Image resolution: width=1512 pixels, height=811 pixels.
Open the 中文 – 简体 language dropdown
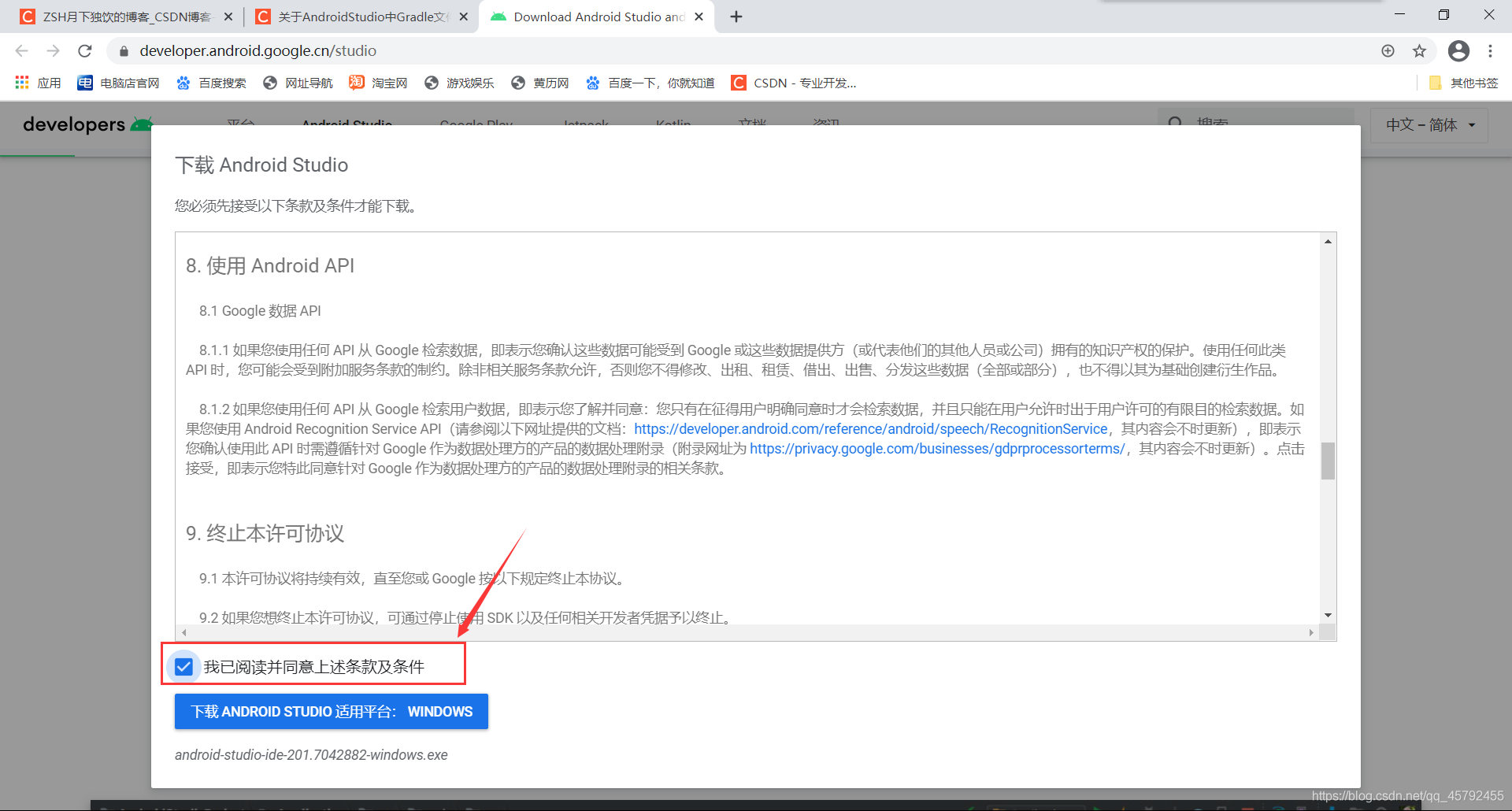[x=1429, y=125]
